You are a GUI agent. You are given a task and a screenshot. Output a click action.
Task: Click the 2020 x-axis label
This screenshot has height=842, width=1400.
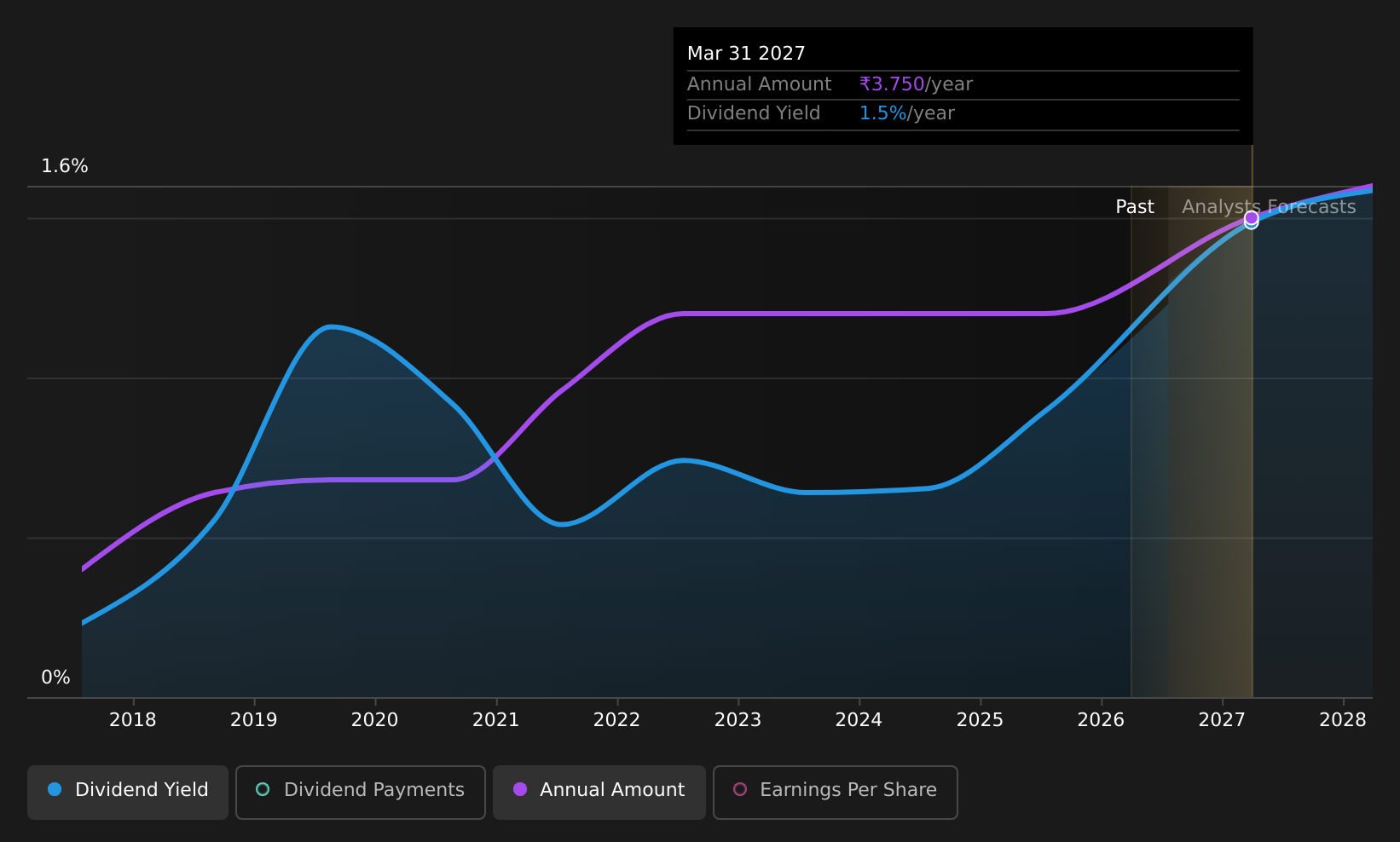tap(375, 720)
